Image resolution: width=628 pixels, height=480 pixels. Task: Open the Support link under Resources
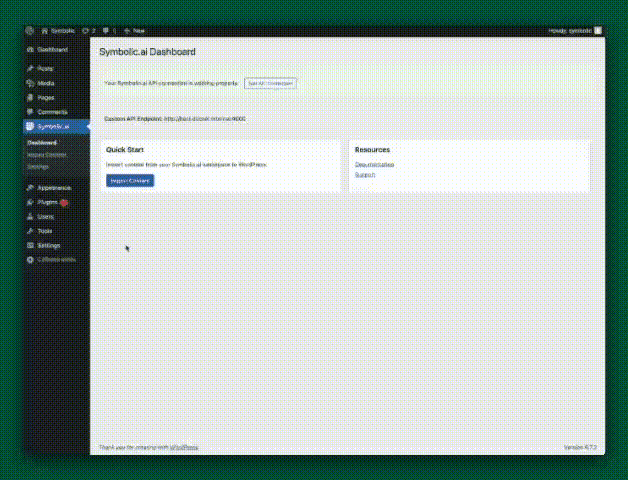click(x=365, y=175)
